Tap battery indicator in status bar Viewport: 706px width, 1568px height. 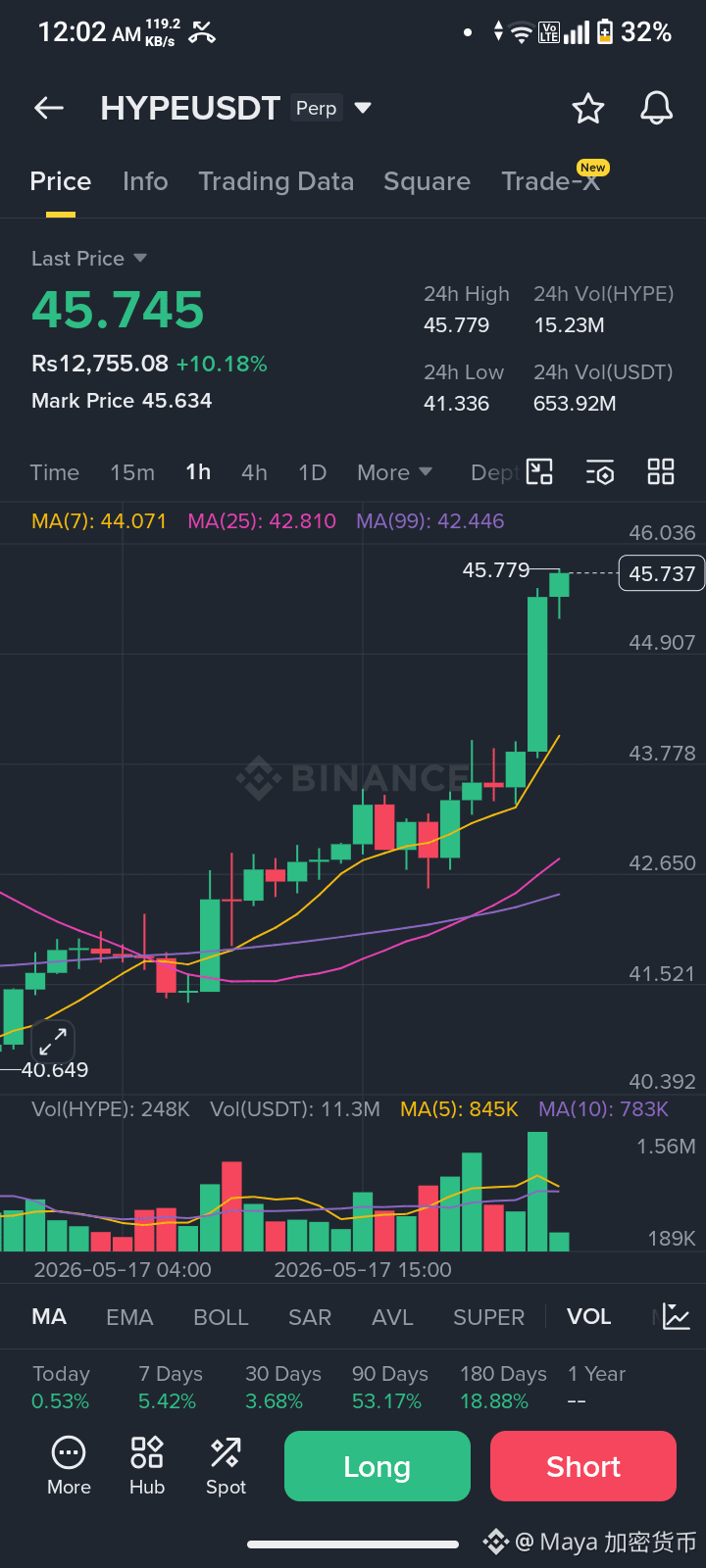(605, 31)
